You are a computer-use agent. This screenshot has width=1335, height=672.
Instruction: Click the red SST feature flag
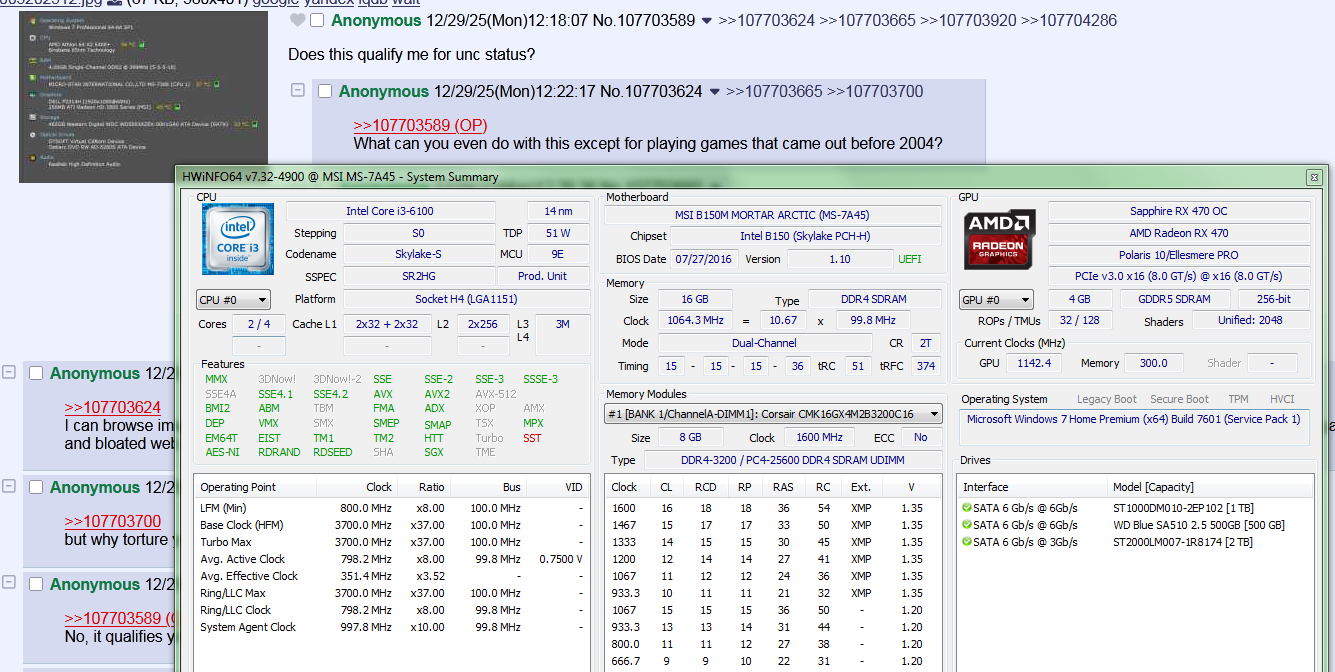(532, 438)
